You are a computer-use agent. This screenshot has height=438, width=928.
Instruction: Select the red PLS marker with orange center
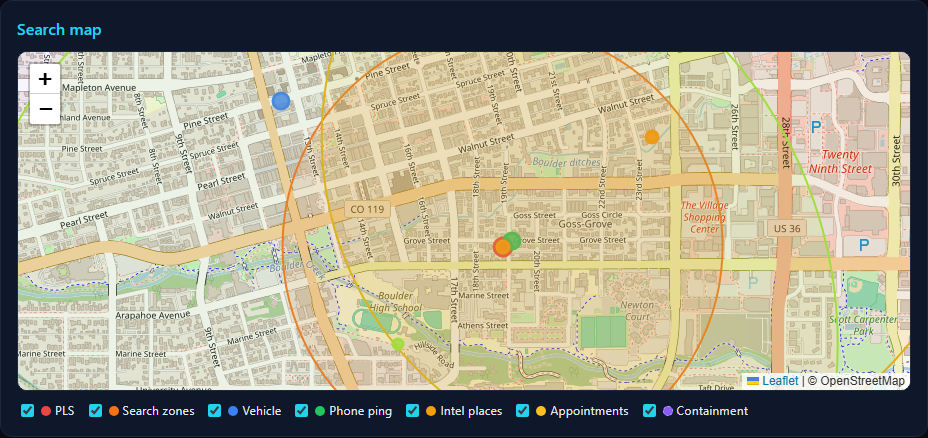(502, 247)
